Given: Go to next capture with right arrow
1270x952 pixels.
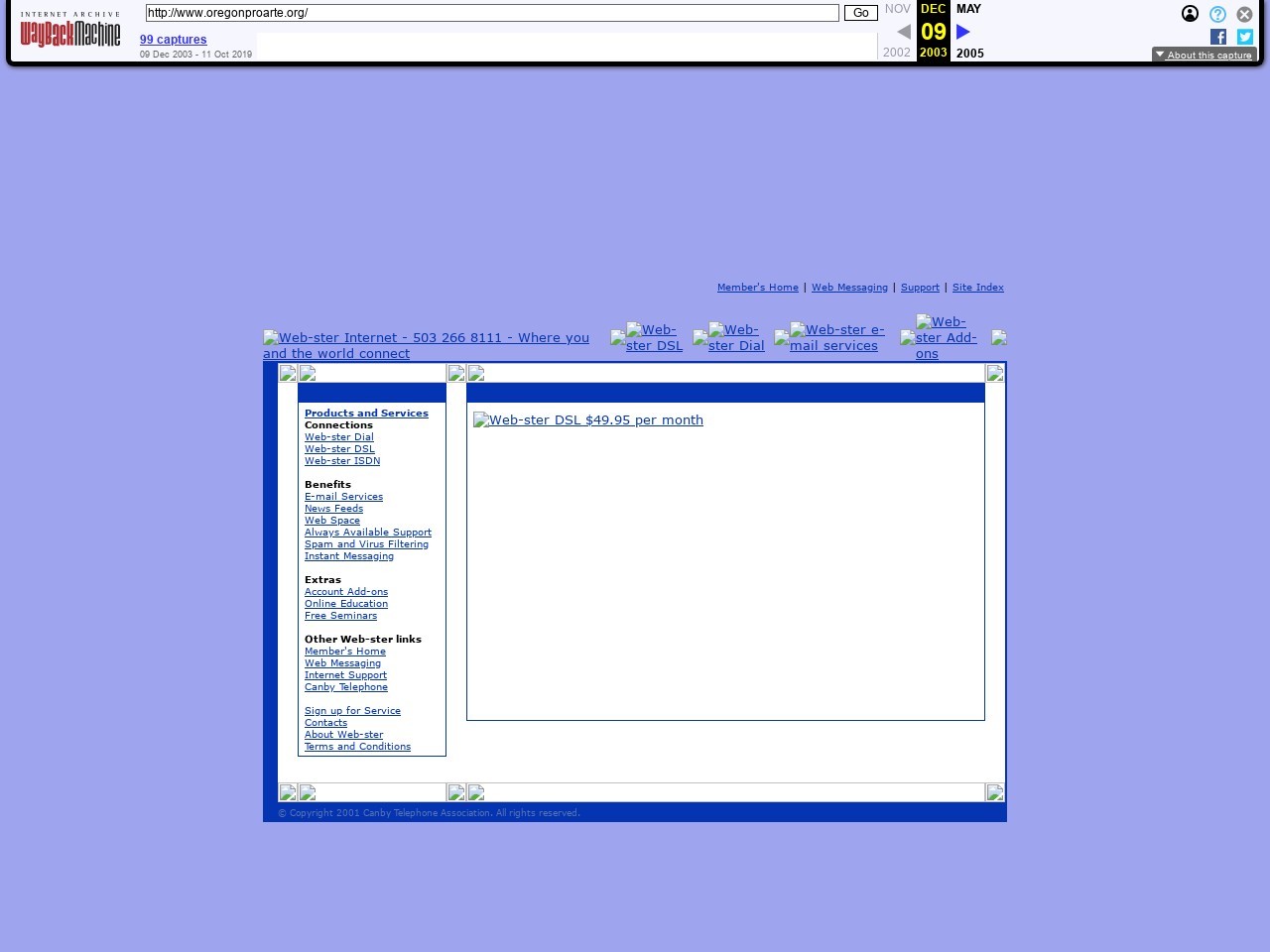Looking at the screenshot, I should click(961, 31).
